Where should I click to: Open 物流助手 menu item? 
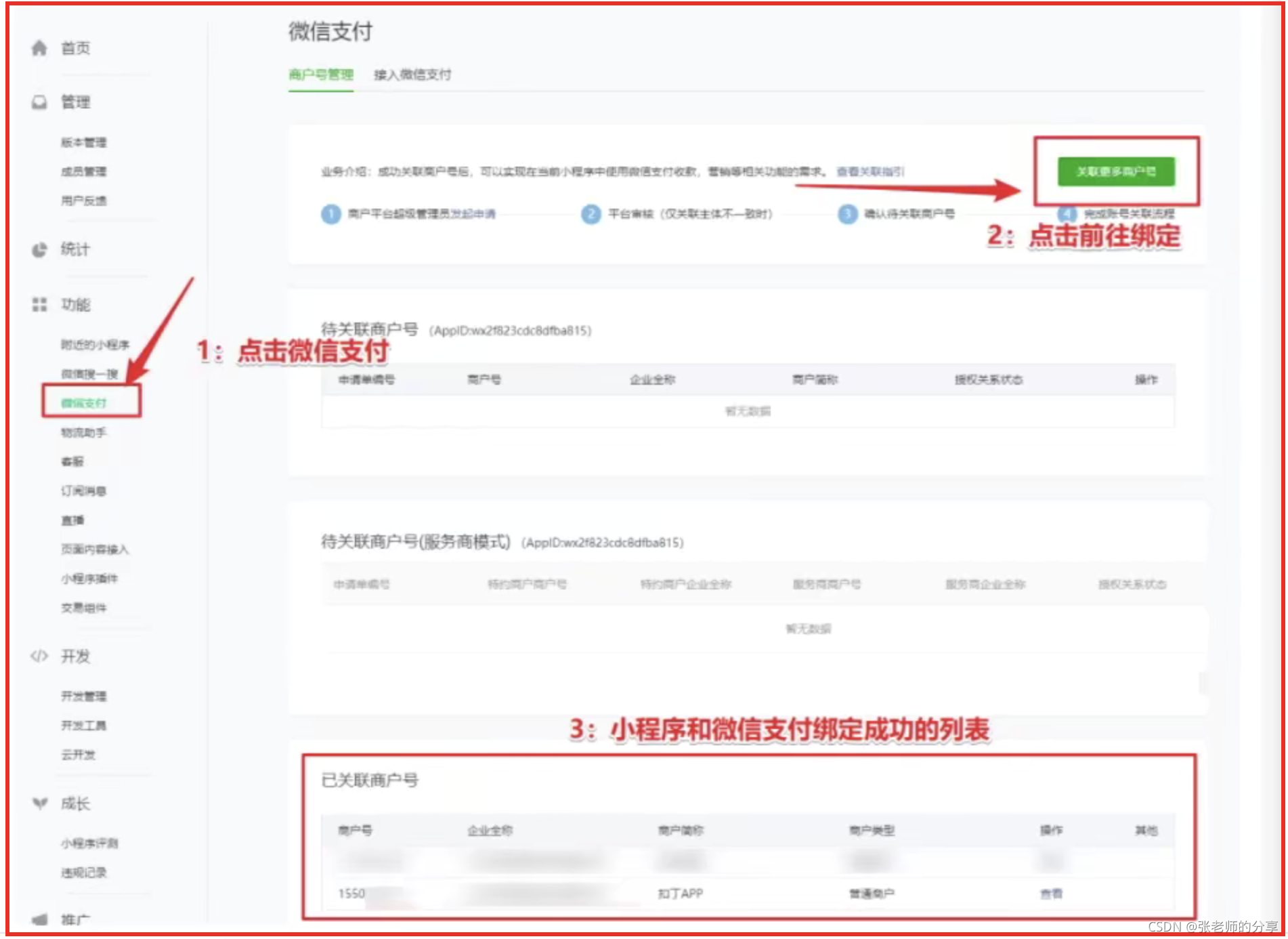[x=84, y=432]
